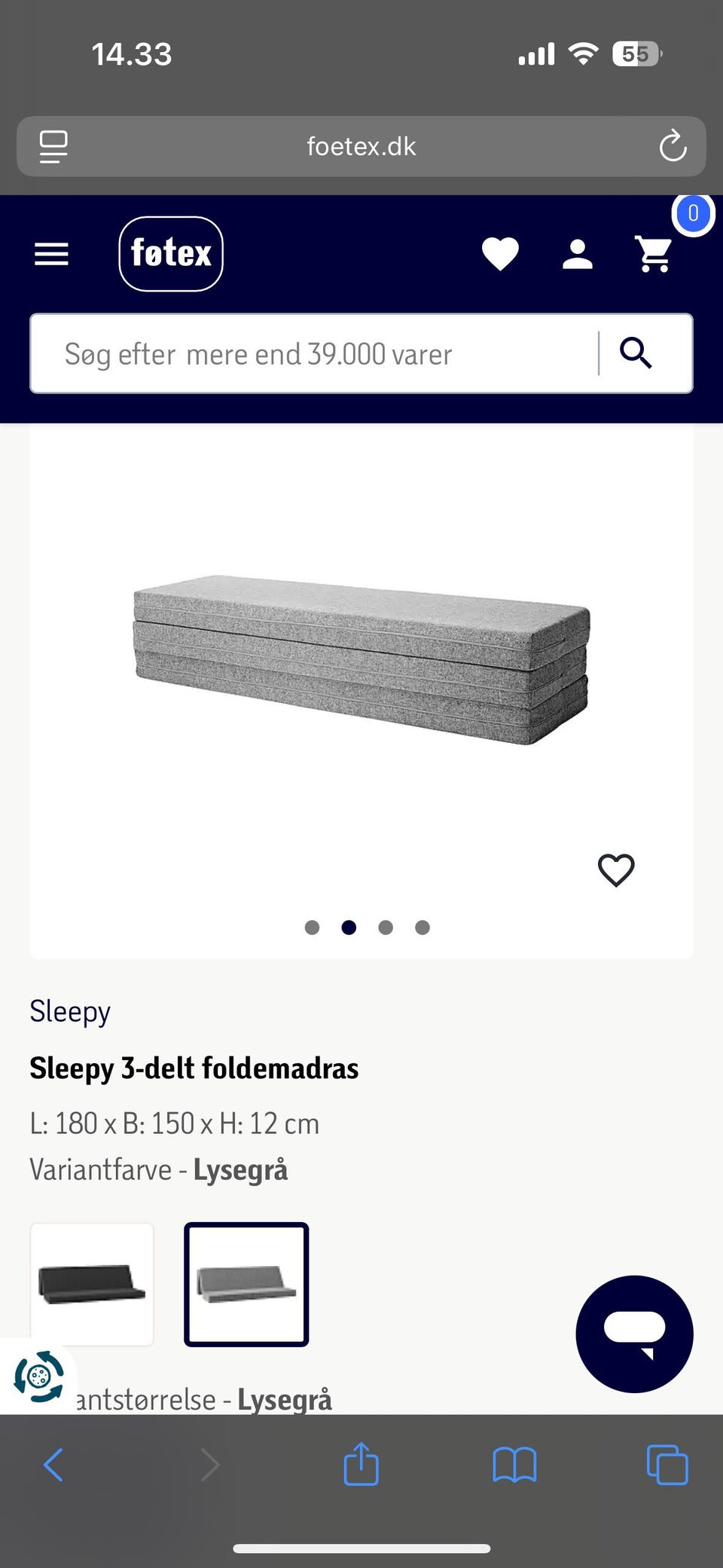This screenshot has height=1568, width=723.
Task: Go to fourth image carousel dot
Action: (423, 928)
